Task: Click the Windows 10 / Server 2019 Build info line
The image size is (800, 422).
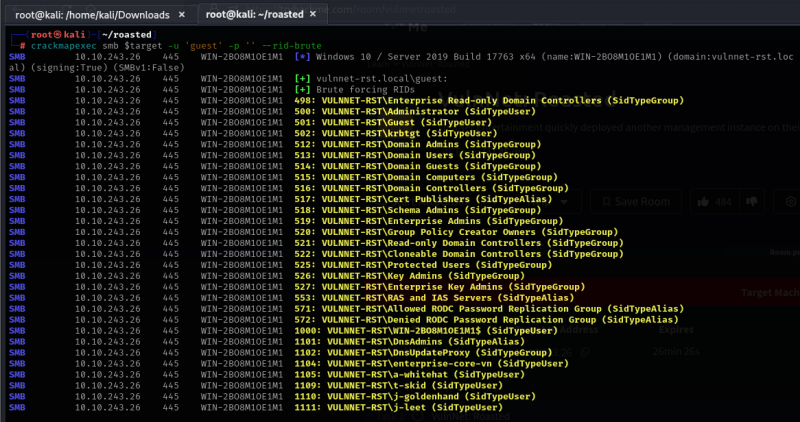Action: [544, 57]
